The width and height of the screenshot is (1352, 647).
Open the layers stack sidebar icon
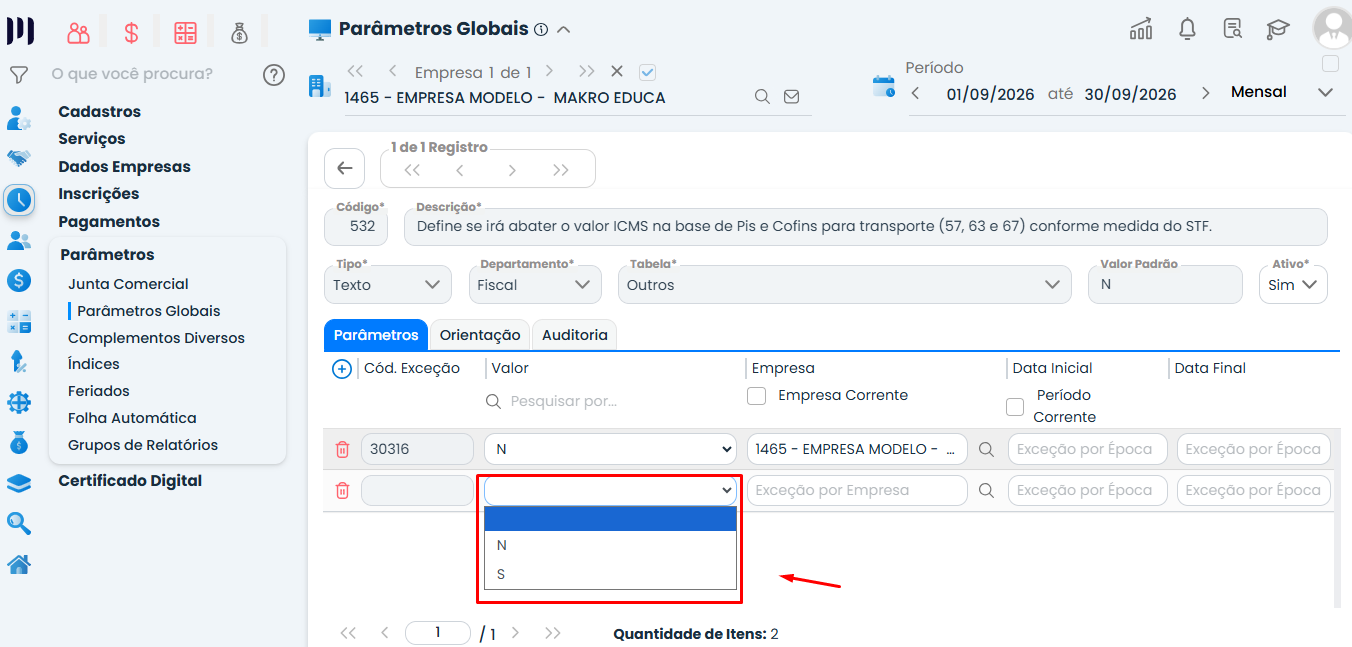19,483
